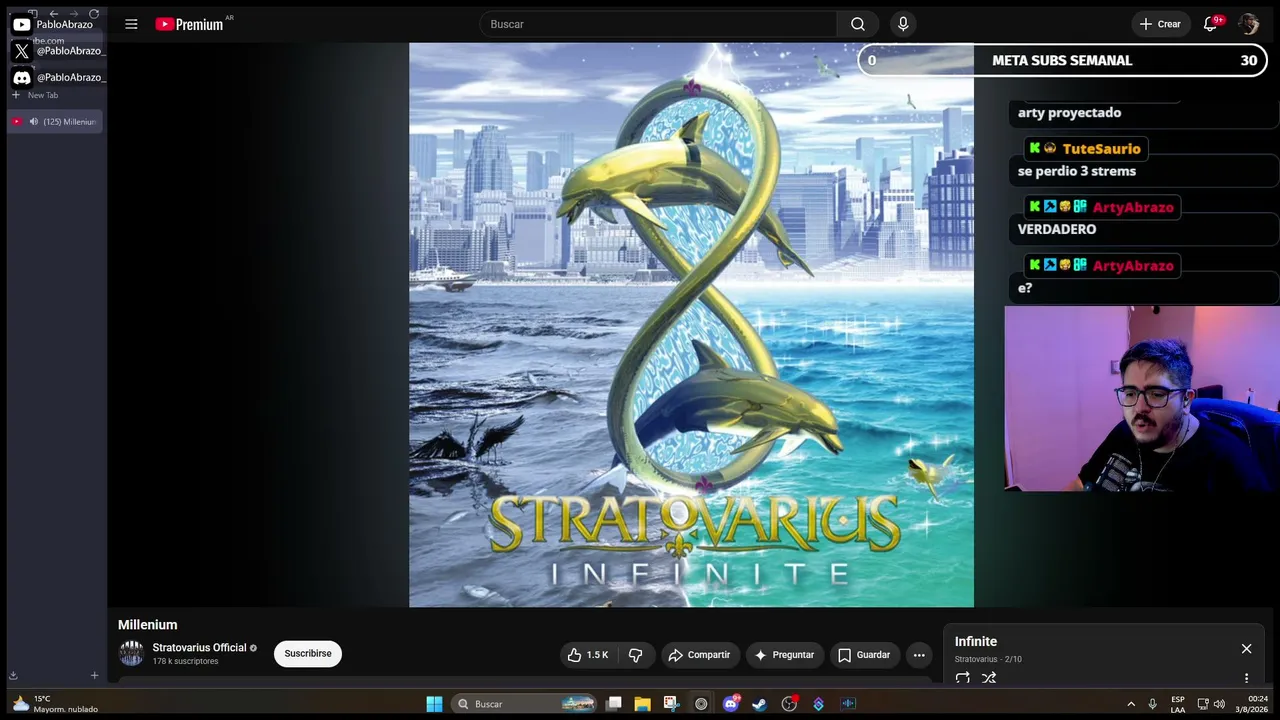The width and height of the screenshot is (1280, 720).
Task: Save video to playlist with Guardar
Action: click(863, 655)
